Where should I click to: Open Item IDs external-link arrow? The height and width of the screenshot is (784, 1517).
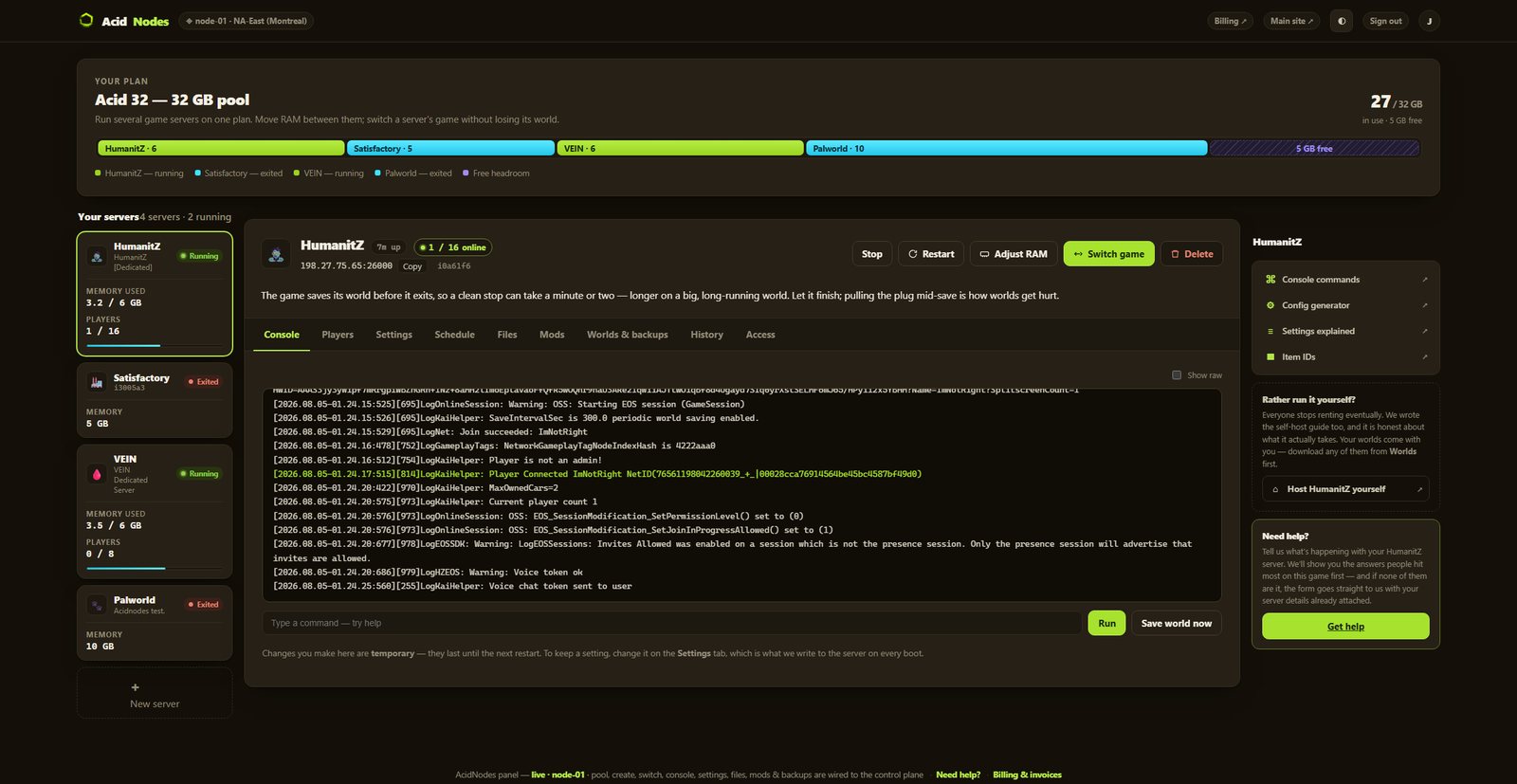click(x=1424, y=356)
